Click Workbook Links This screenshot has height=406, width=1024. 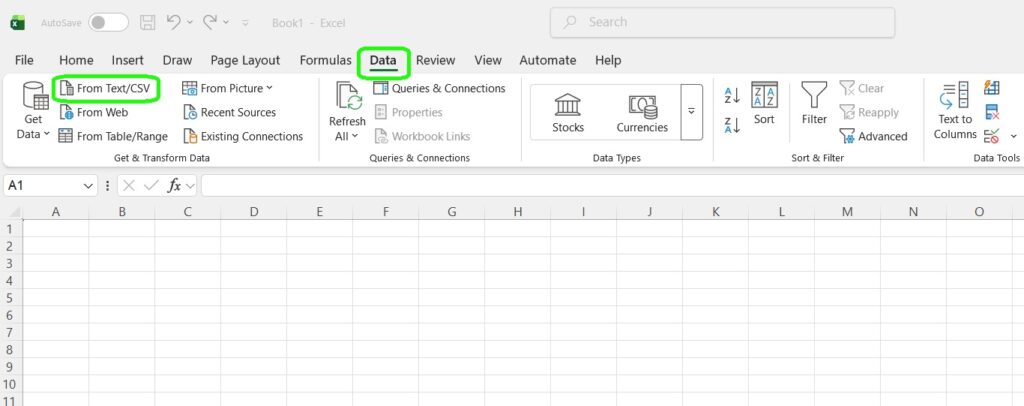point(423,136)
